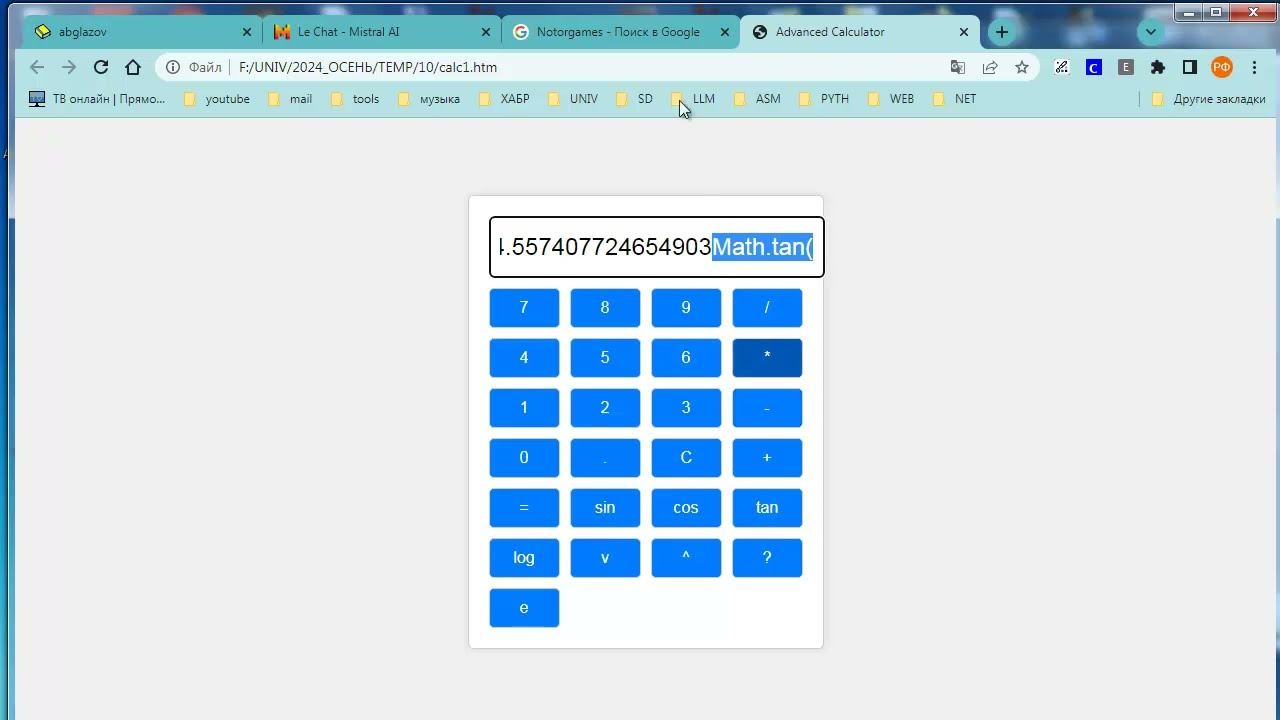Open the SD bookmarks folder
The width and height of the screenshot is (1280, 720).
[x=635, y=99]
